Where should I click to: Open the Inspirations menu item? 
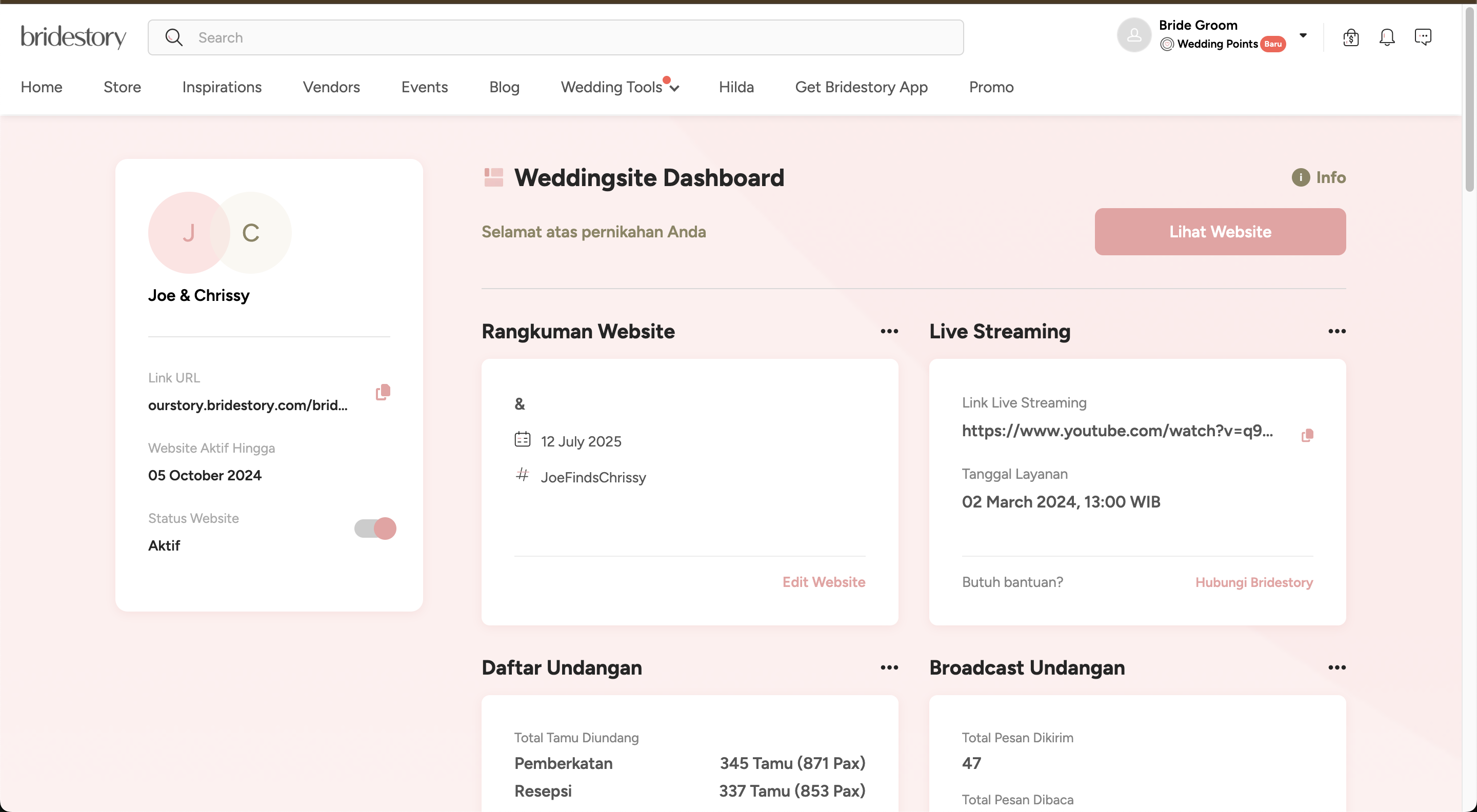point(222,87)
